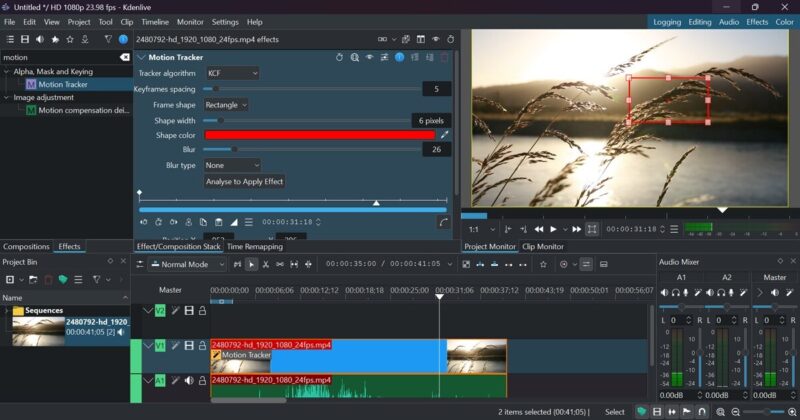The height and width of the screenshot is (420, 800).
Task: Switch to Compositions tab
Action: pyautogui.click(x=26, y=246)
